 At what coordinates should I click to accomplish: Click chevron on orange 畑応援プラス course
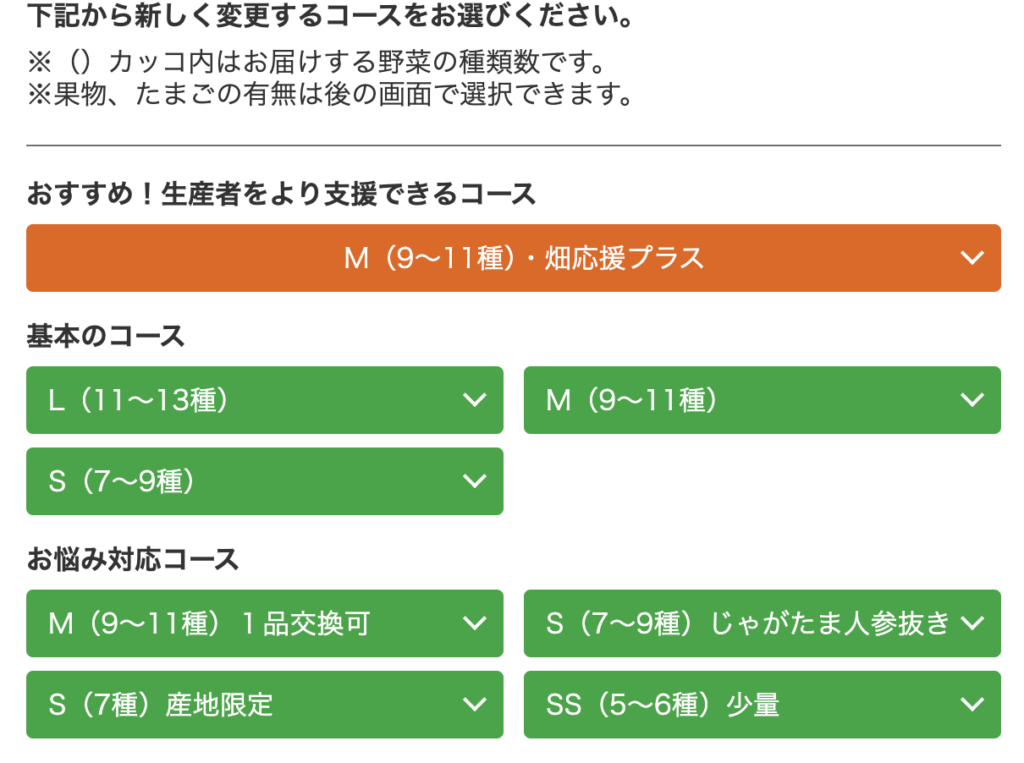click(x=971, y=258)
